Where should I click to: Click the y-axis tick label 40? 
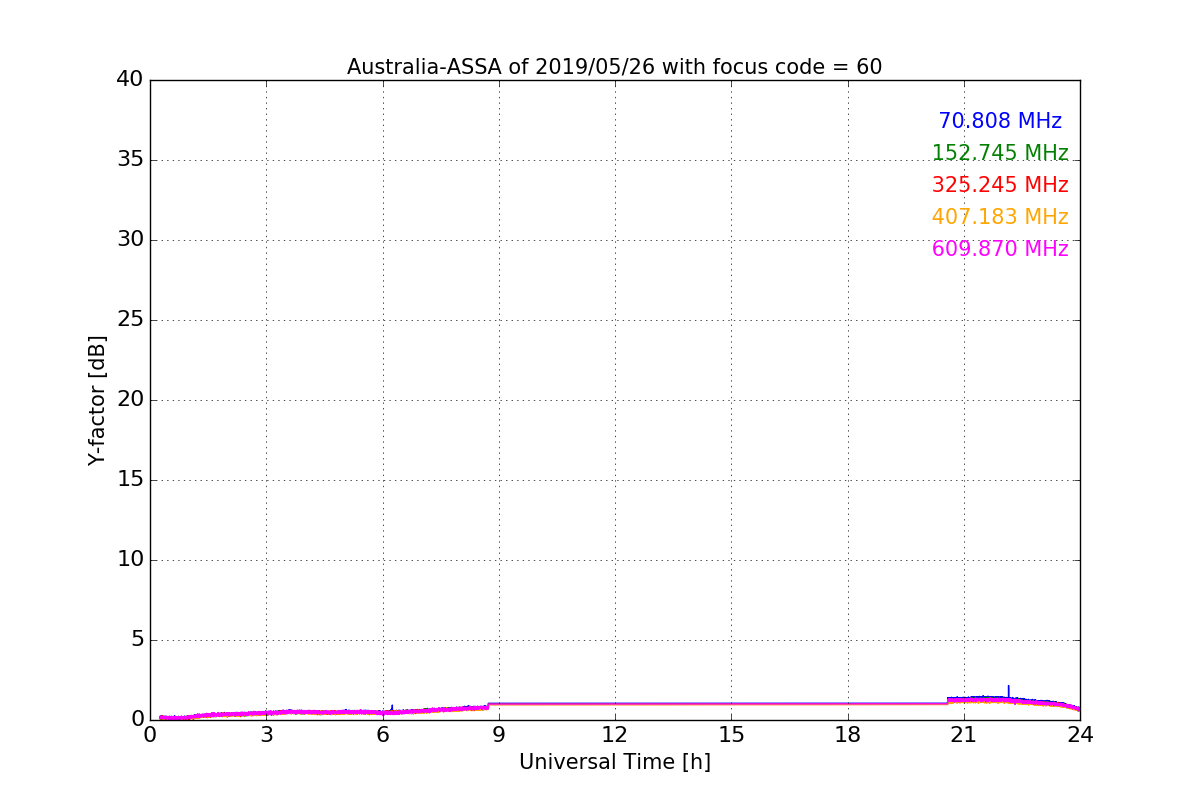tap(130, 80)
